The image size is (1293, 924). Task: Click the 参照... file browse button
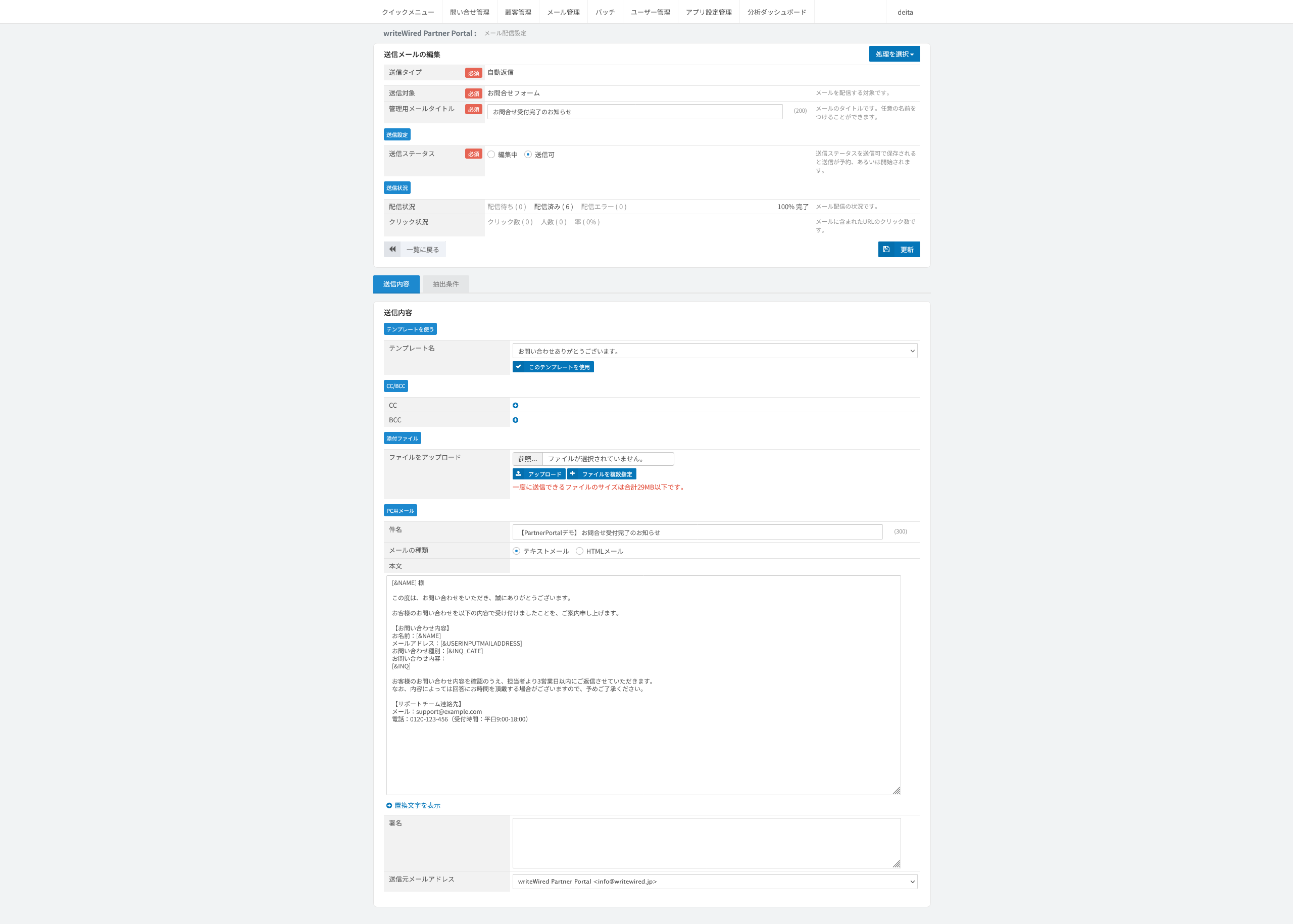[527, 459]
